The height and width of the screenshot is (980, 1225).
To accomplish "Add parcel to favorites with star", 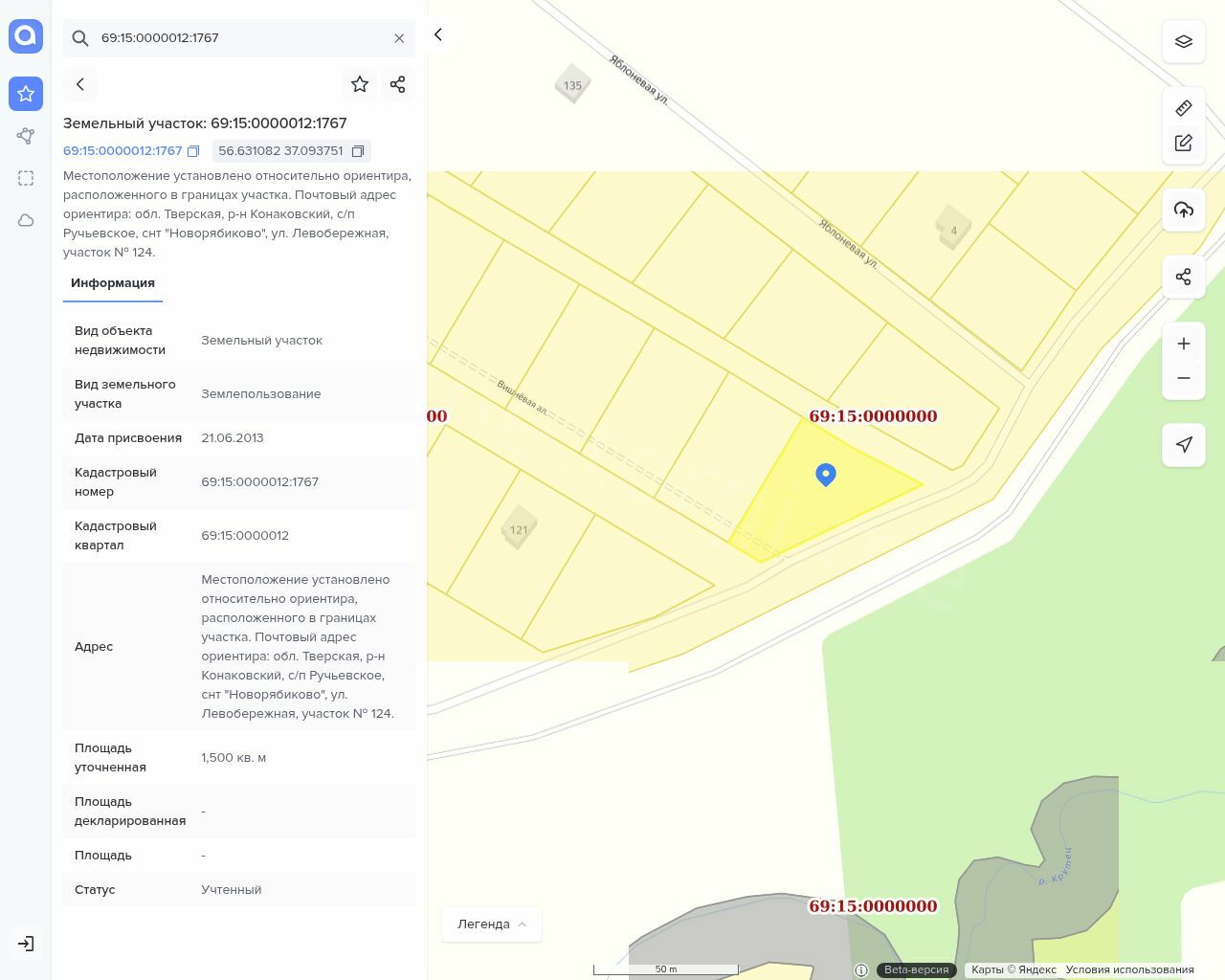I will point(360,84).
